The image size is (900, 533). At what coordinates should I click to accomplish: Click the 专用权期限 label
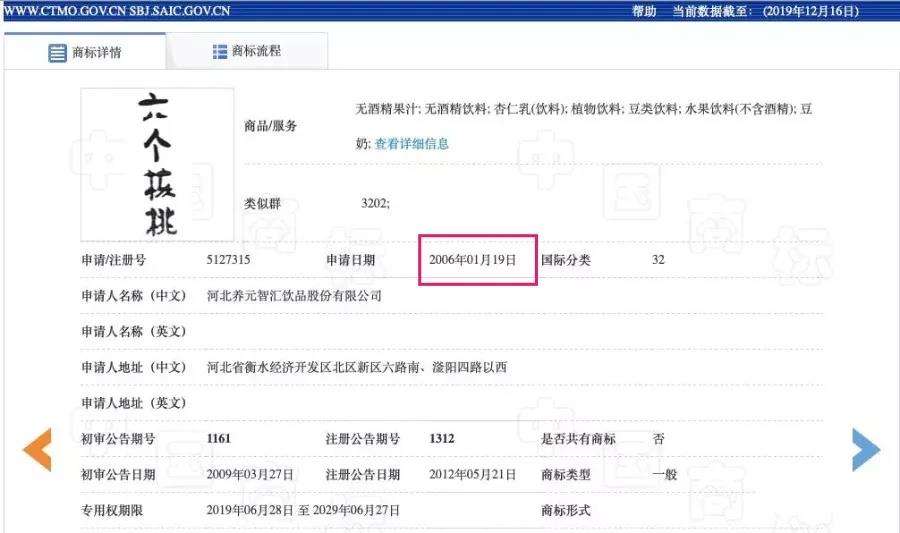112,510
